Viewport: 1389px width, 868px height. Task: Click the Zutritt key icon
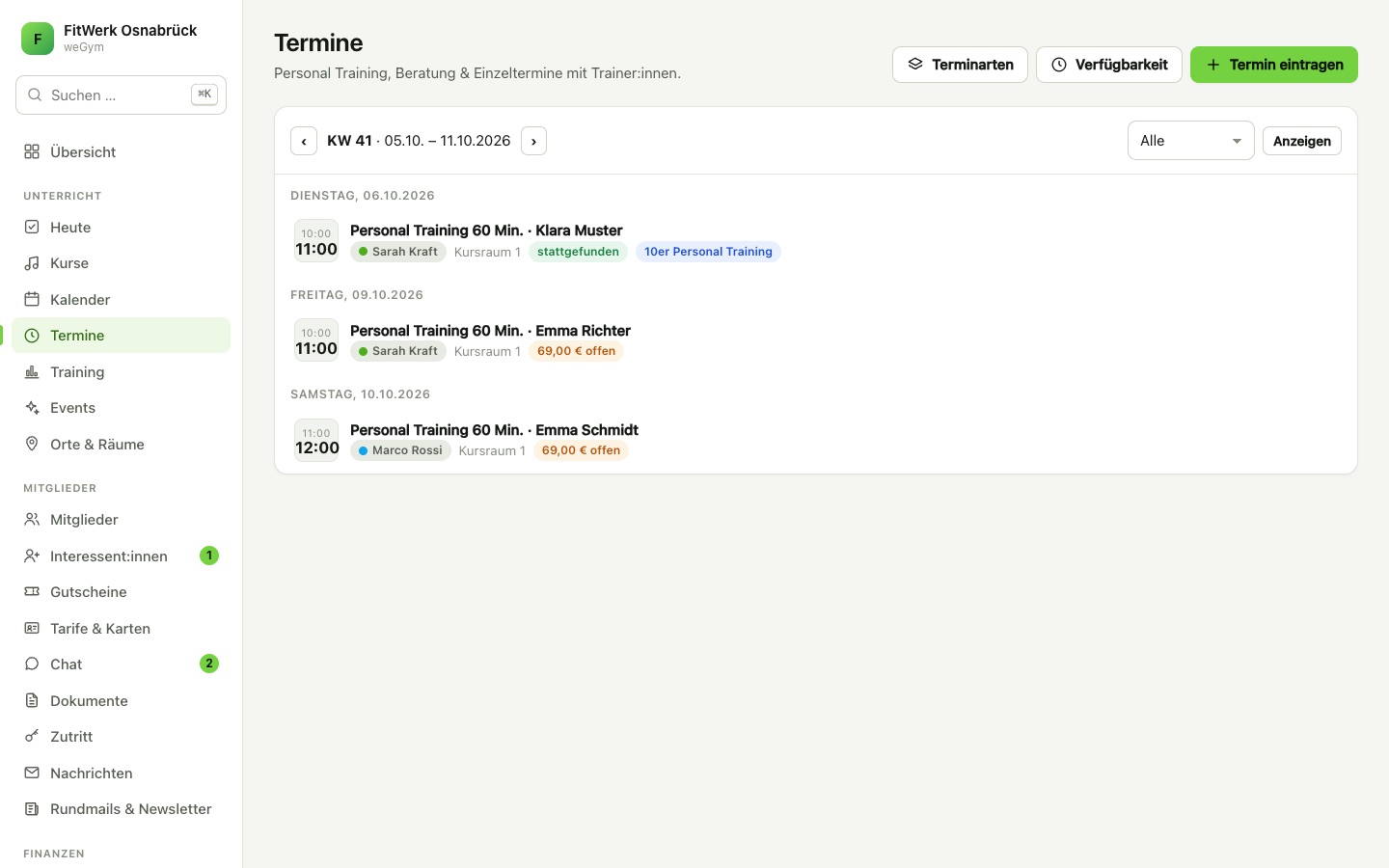pyautogui.click(x=32, y=736)
